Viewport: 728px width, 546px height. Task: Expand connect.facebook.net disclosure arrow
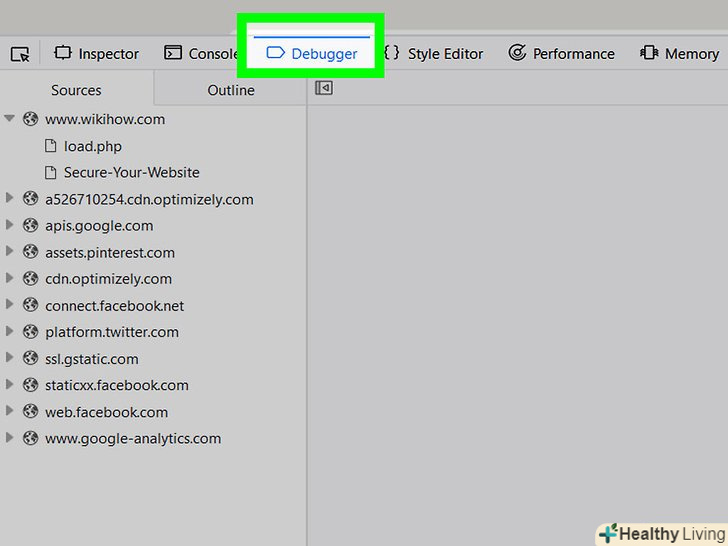point(9,305)
